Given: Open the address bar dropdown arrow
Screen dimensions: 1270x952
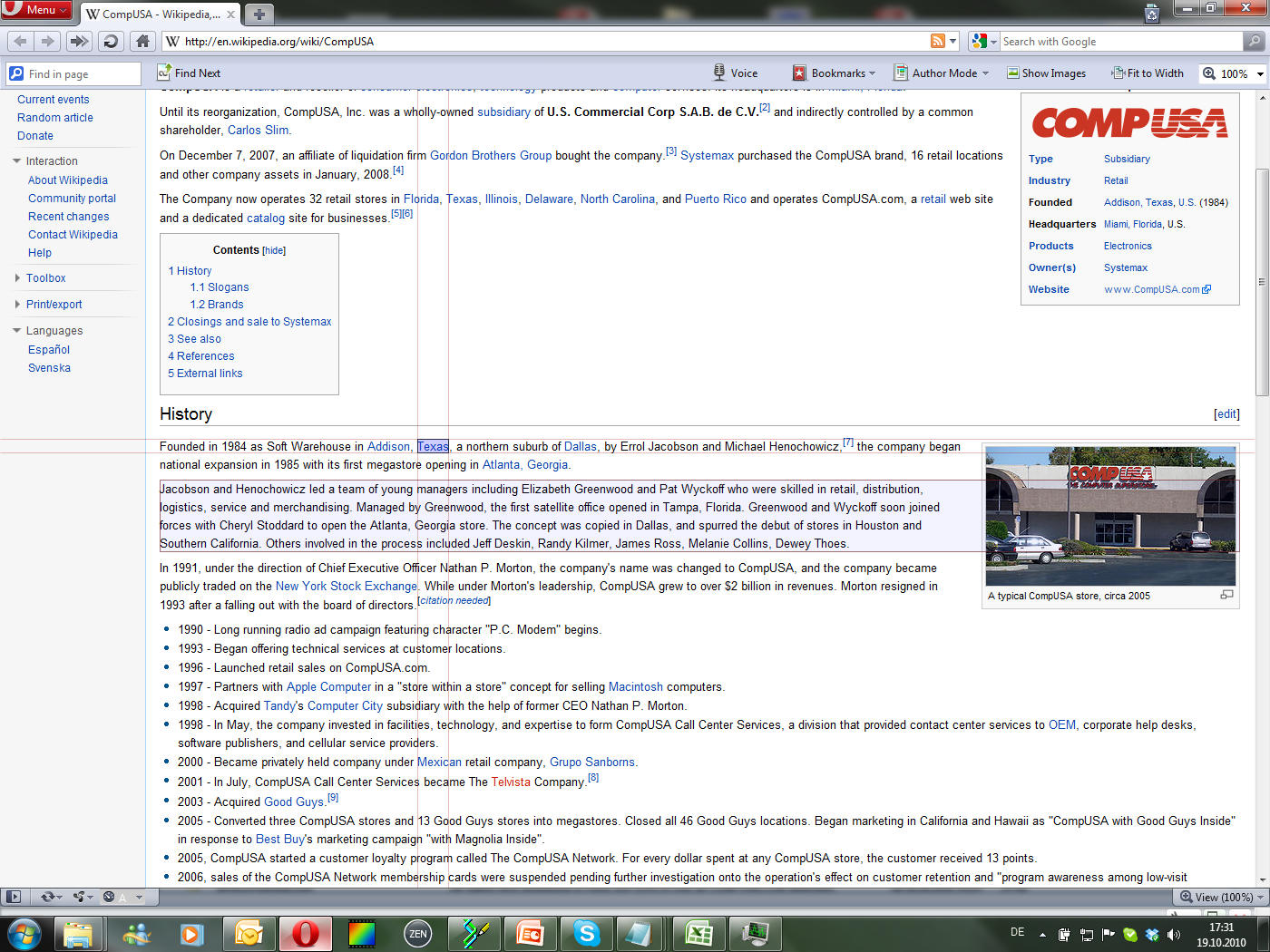Looking at the screenshot, I should [x=952, y=42].
